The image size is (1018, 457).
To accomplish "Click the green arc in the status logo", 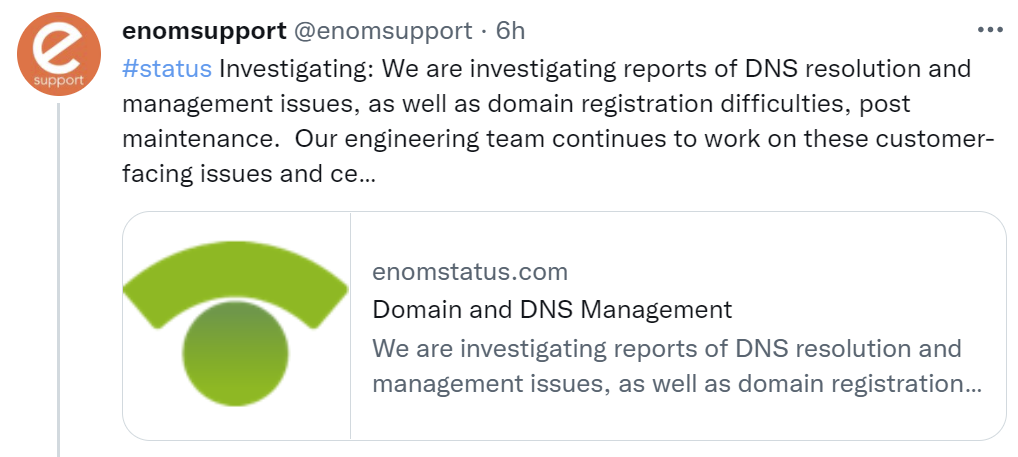I will click(x=235, y=282).
